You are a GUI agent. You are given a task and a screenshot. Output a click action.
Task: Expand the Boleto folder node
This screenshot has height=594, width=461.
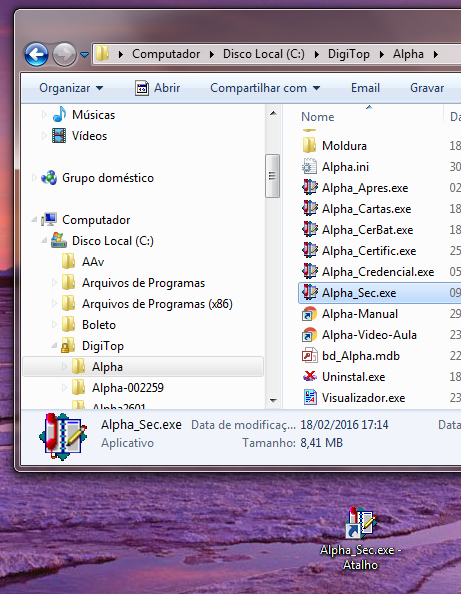(x=54, y=325)
